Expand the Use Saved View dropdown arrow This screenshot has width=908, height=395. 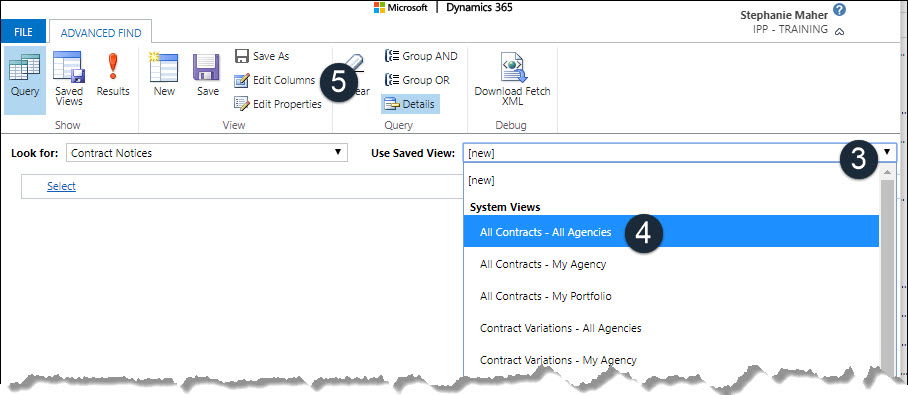point(887,153)
